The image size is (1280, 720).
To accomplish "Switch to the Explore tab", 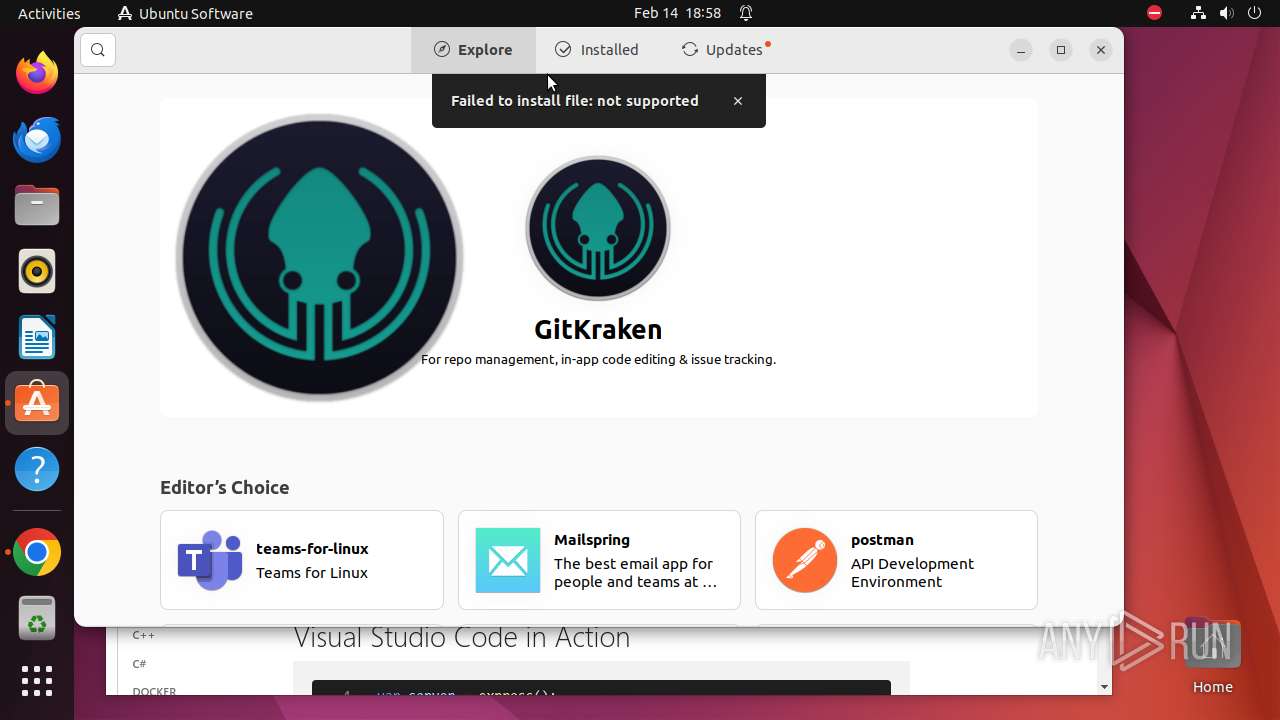I will [473, 50].
